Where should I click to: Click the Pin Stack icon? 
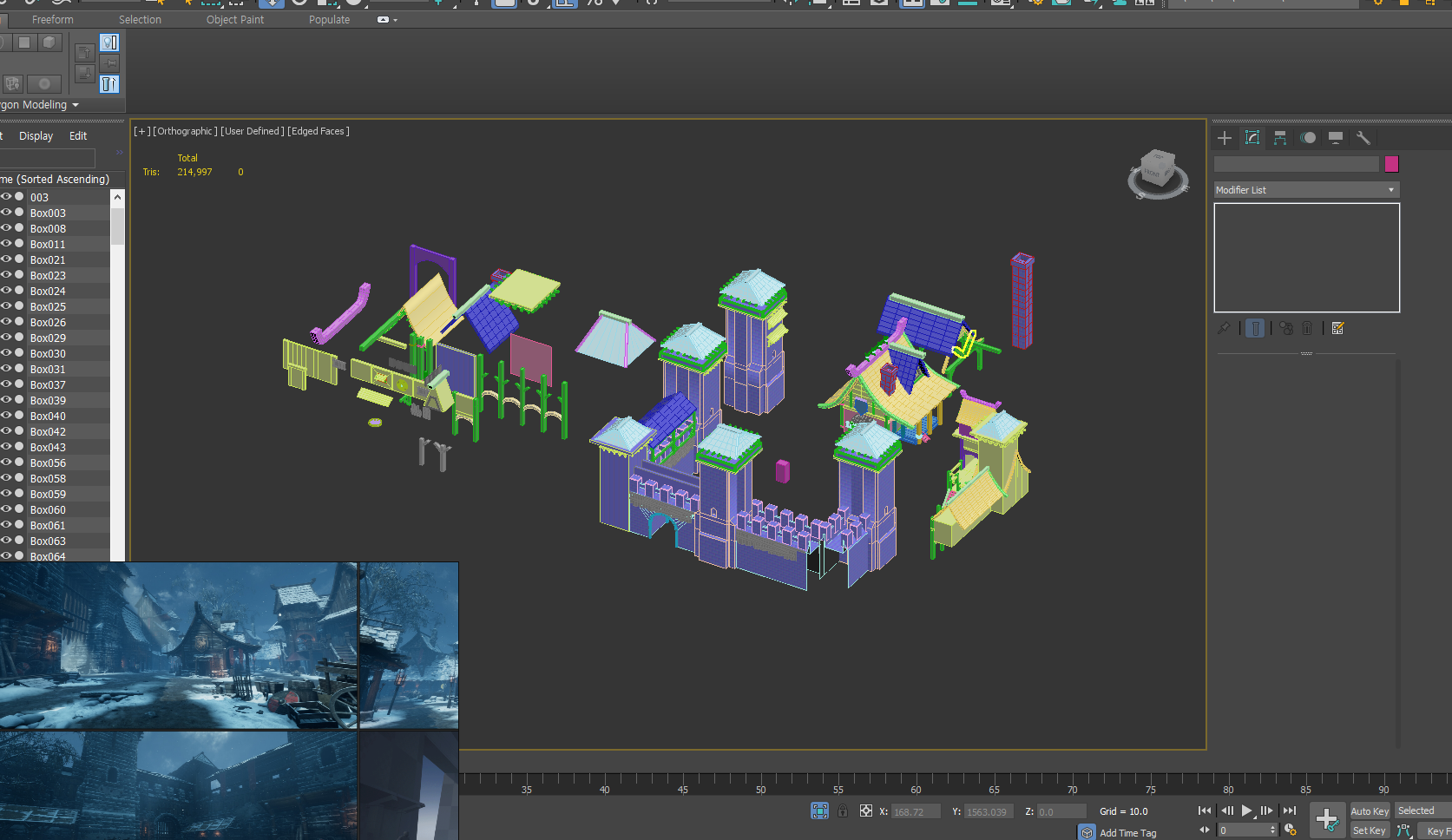1224,328
